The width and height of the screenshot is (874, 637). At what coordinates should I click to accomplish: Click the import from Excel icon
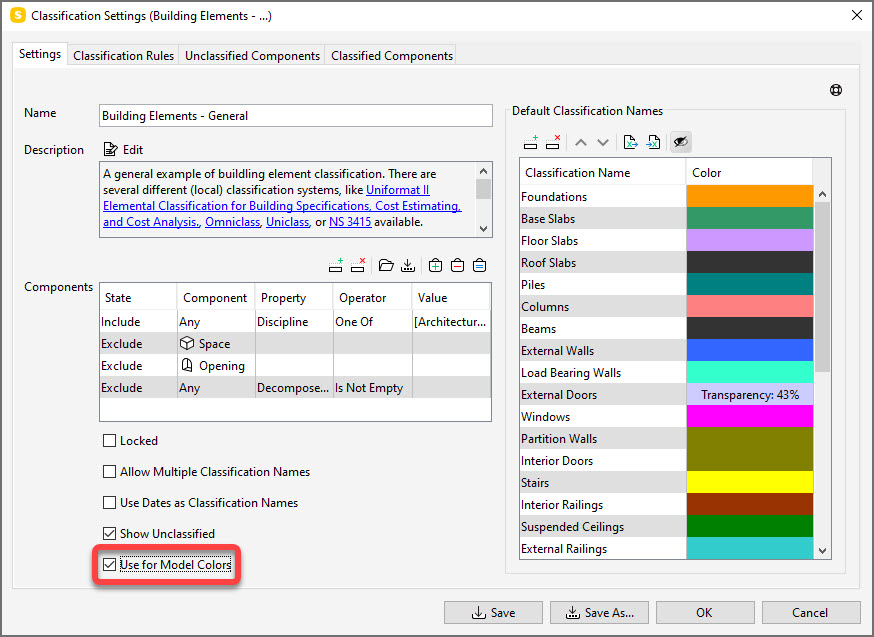click(x=653, y=142)
